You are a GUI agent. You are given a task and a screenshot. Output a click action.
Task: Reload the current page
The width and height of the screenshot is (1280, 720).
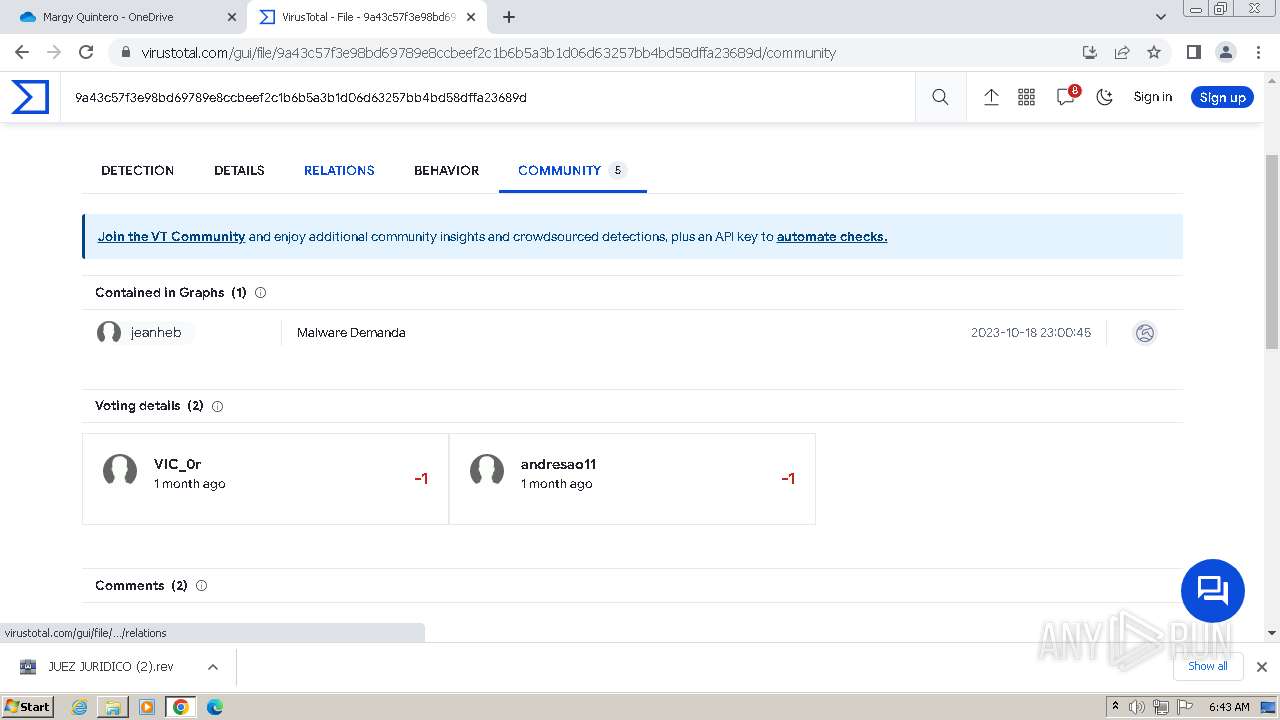pyautogui.click(x=86, y=52)
